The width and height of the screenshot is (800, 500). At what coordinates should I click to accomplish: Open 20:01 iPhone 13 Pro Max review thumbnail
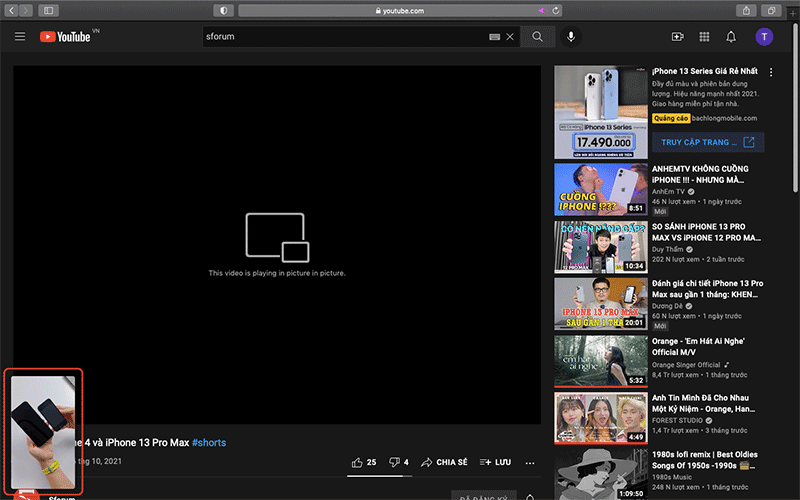tap(601, 304)
